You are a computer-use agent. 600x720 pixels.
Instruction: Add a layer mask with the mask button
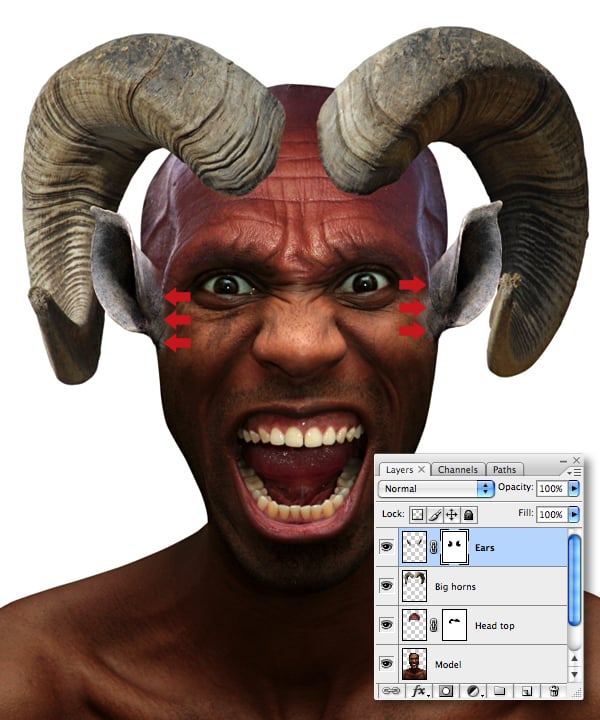[445, 690]
